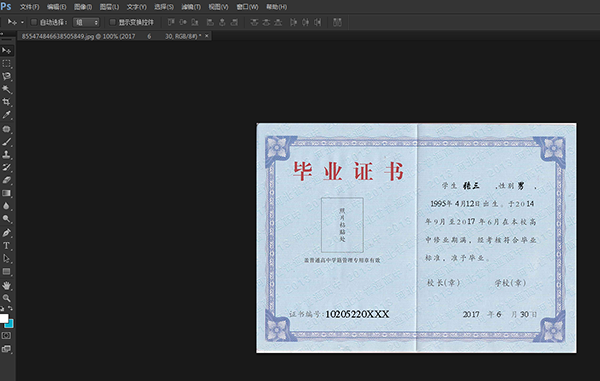This screenshot has width=600, height=381.
Task: Click the red 毕业证书 title on the certificate
Action: click(348, 171)
